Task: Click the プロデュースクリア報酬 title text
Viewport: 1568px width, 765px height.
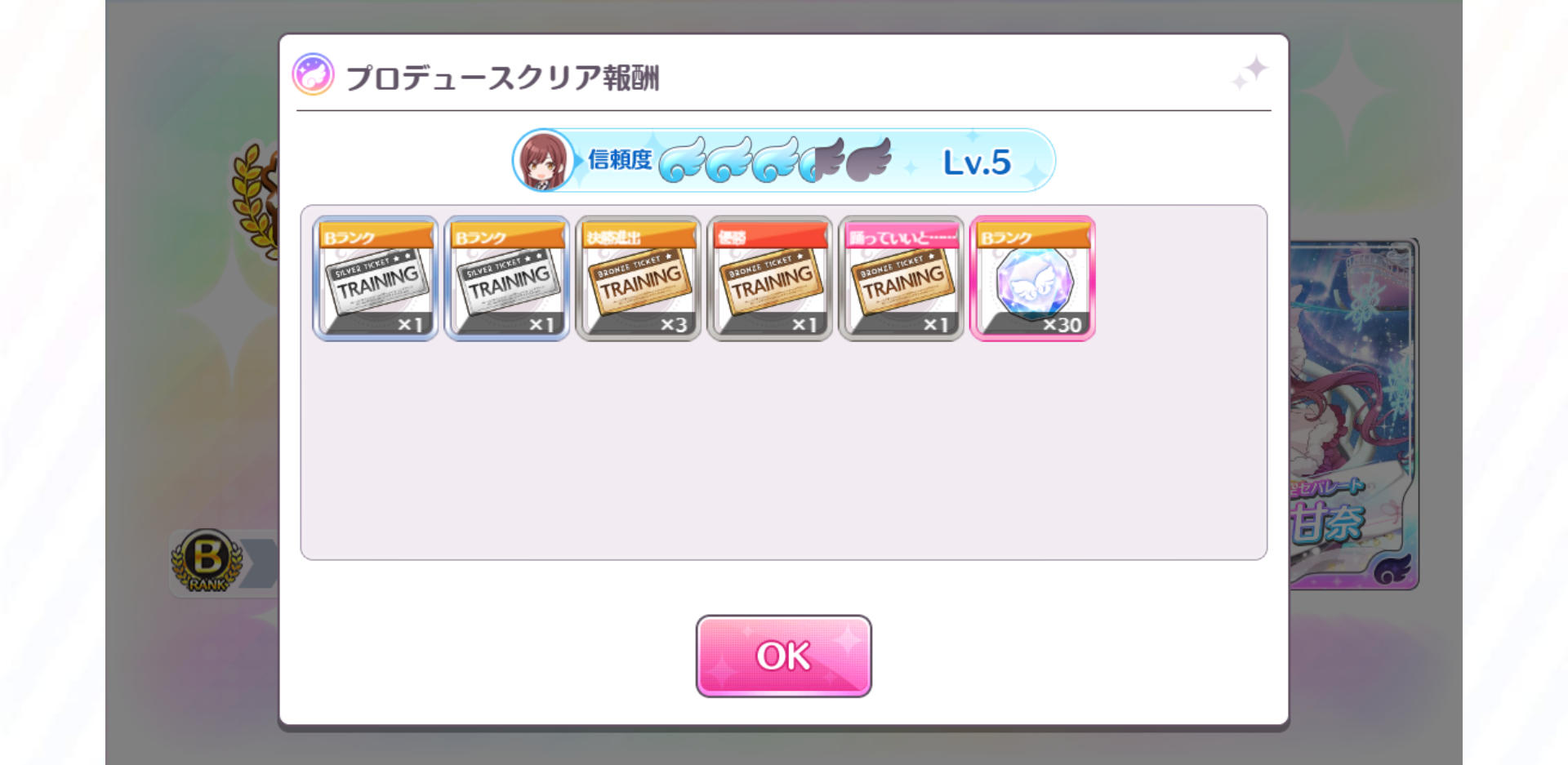Action: tap(502, 78)
